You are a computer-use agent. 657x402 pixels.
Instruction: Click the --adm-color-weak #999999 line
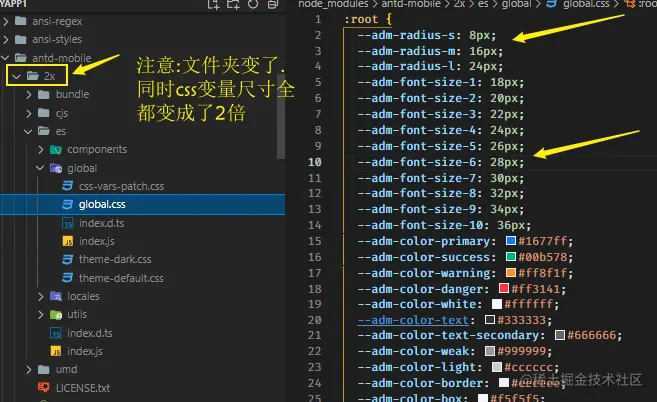[x=455, y=351]
